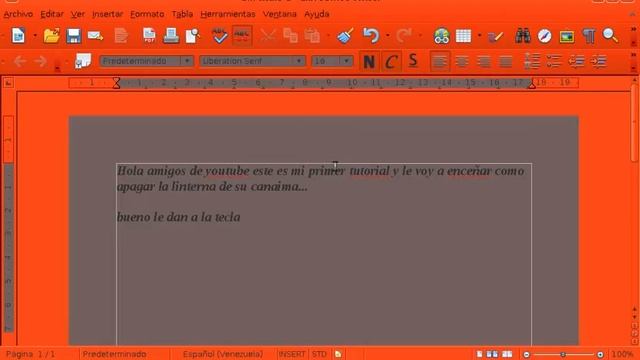Copy the selection with the copy icon
640x360 pixels.
tap(290, 36)
